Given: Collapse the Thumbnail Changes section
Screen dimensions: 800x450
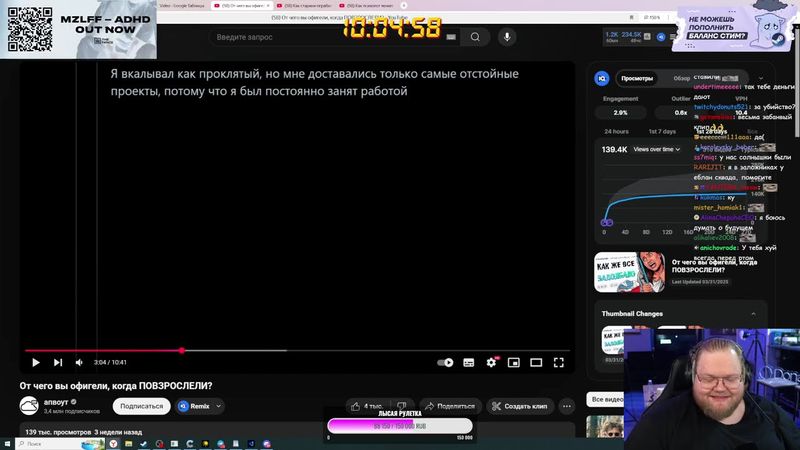Looking at the screenshot, I should [753, 314].
